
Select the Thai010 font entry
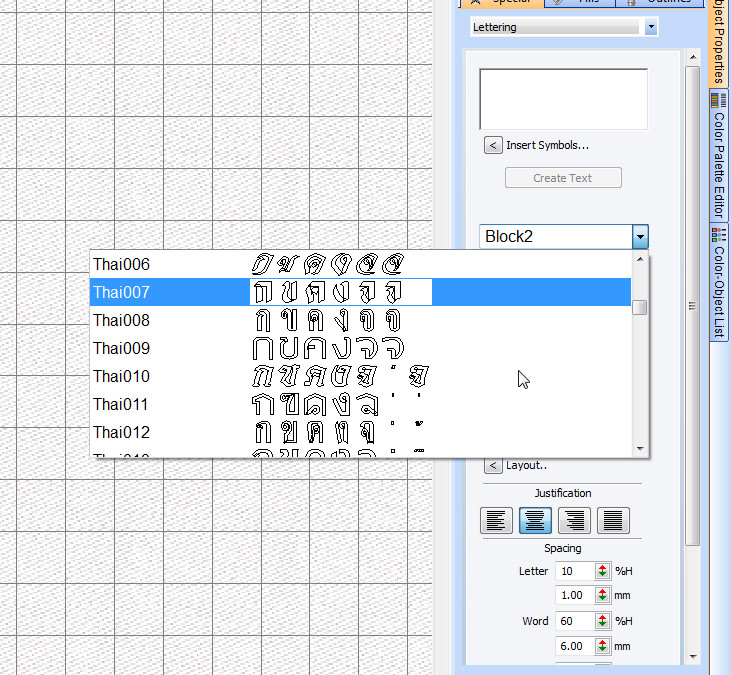(x=360, y=376)
